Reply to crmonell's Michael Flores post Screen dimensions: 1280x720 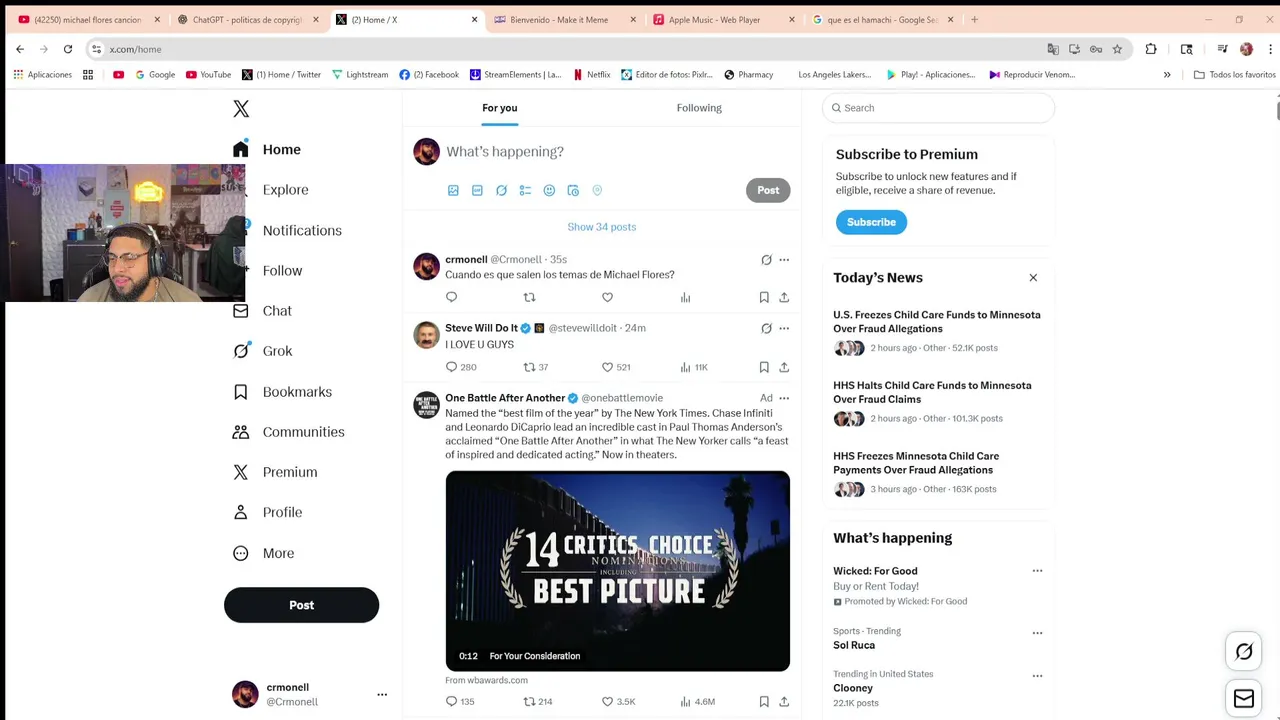tap(451, 297)
